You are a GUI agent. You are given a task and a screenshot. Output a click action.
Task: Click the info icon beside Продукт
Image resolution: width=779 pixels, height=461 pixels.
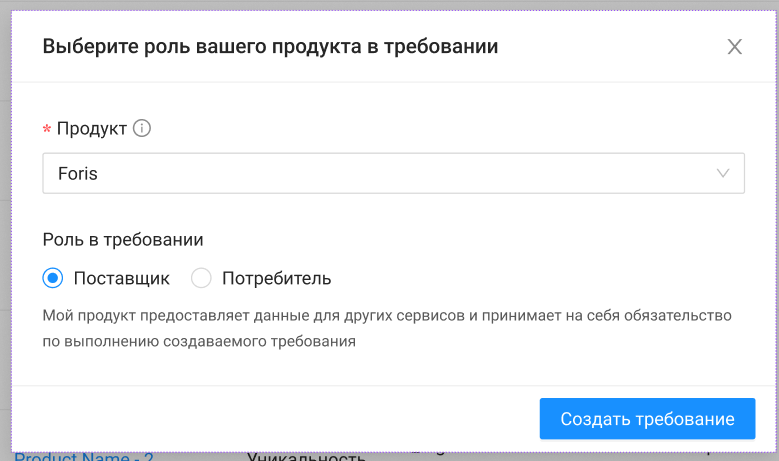(x=142, y=128)
